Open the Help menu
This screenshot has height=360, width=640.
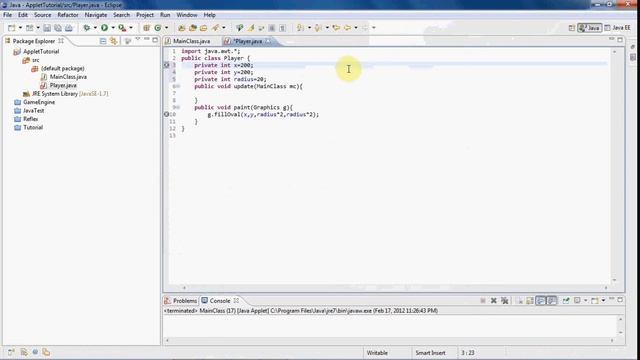(x=209, y=15)
